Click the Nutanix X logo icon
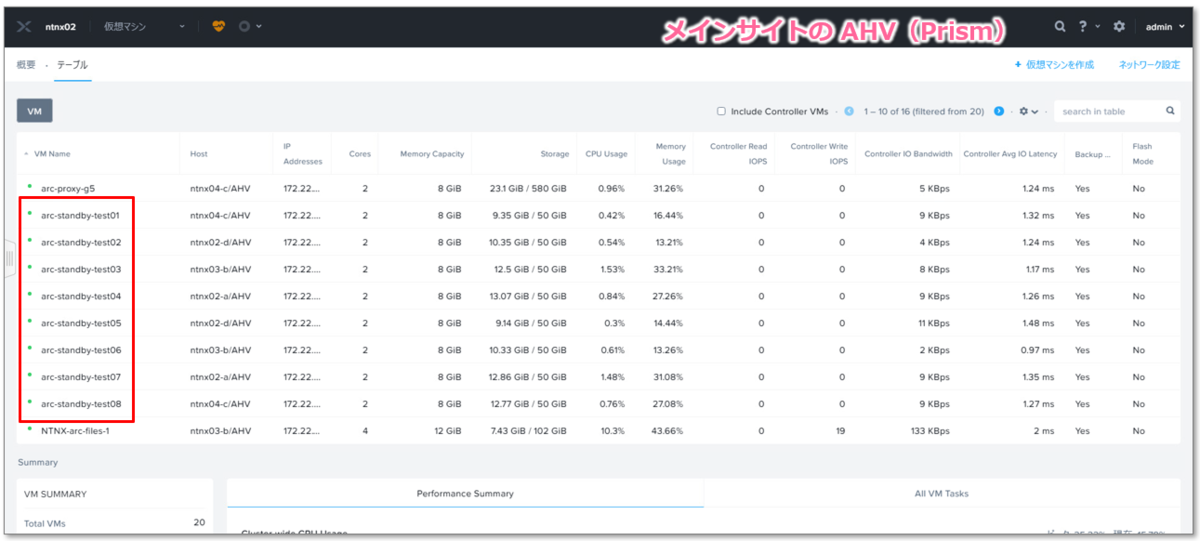 24,27
